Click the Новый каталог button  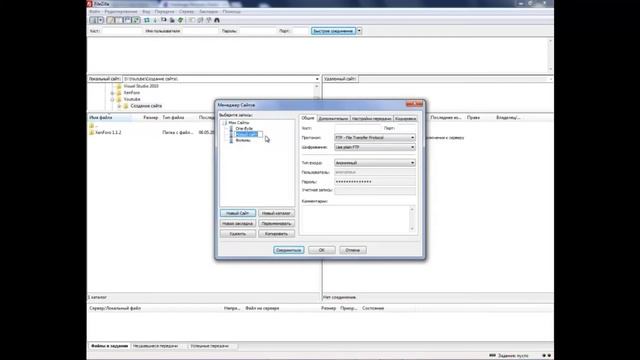pyautogui.click(x=276, y=213)
